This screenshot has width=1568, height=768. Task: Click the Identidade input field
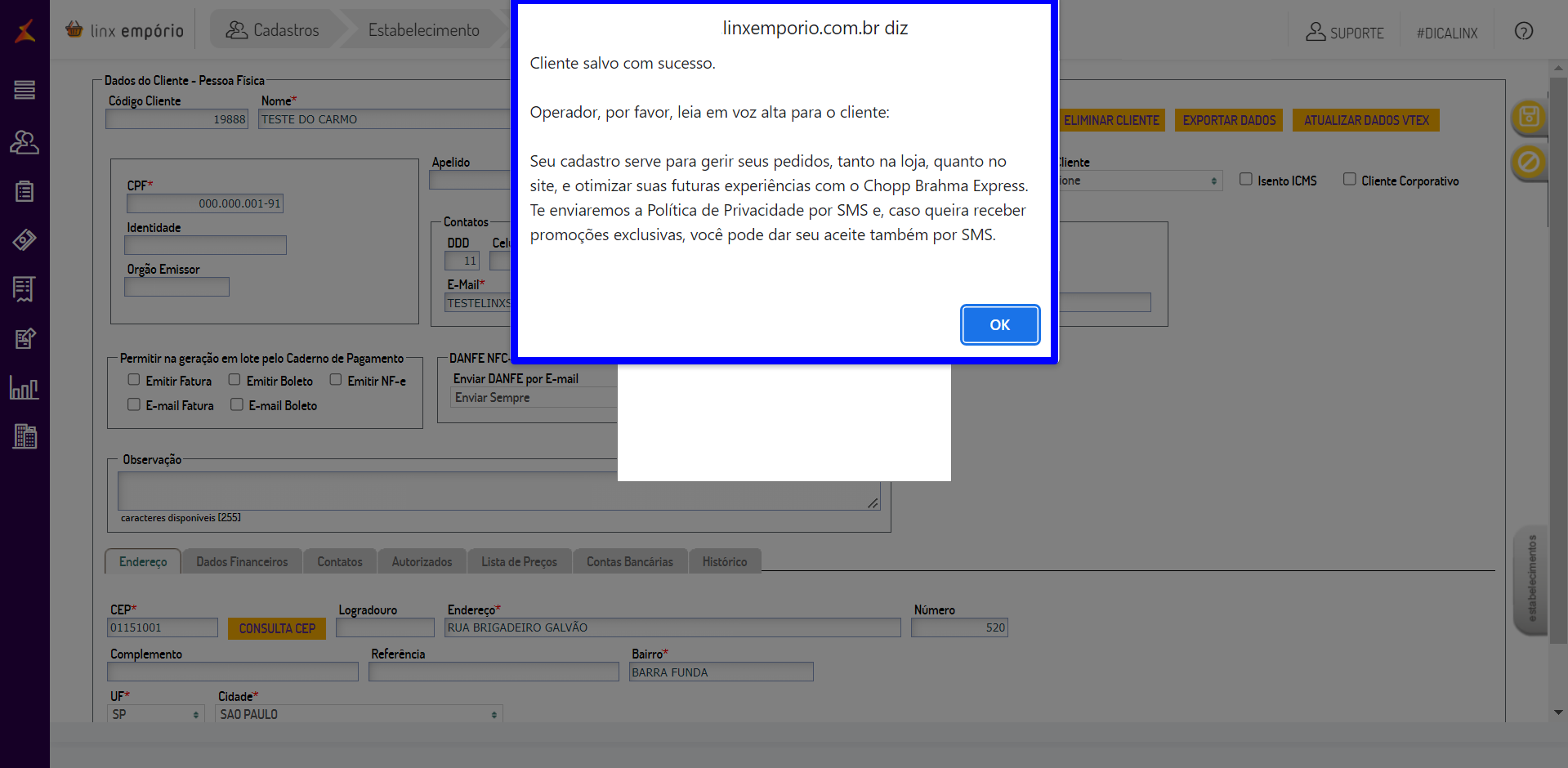[x=205, y=245]
